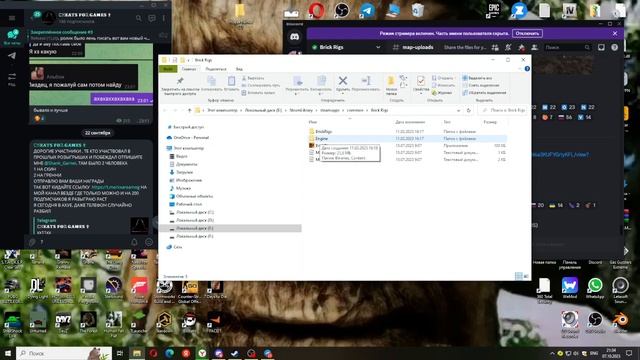Select OneDrive - Personal in navigation pane
This screenshot has height=360, width=640.
tap(188, 138)
